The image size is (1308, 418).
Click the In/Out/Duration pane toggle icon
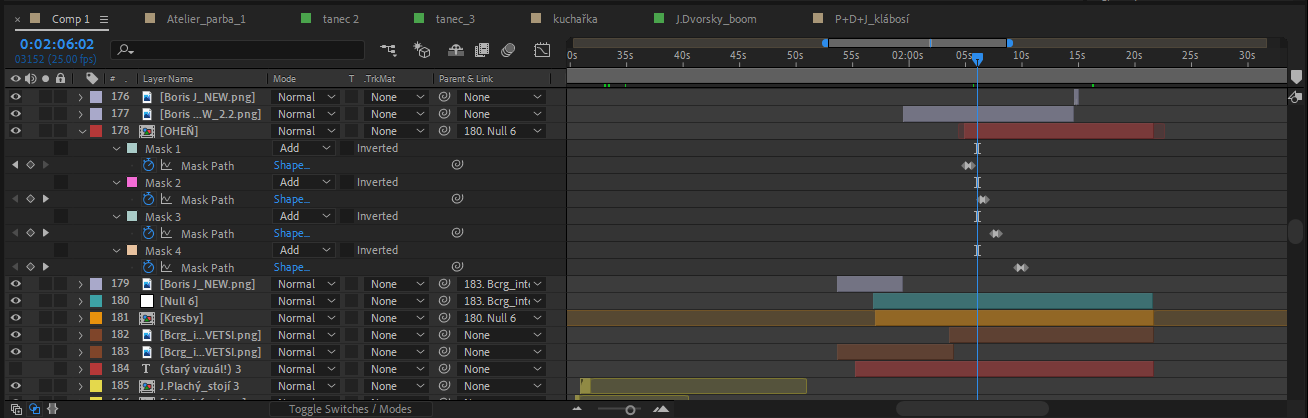click(52, 408)
